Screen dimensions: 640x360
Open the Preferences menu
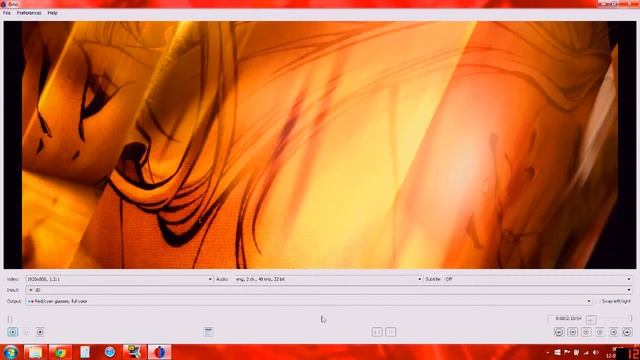click(x=29, y=13)
